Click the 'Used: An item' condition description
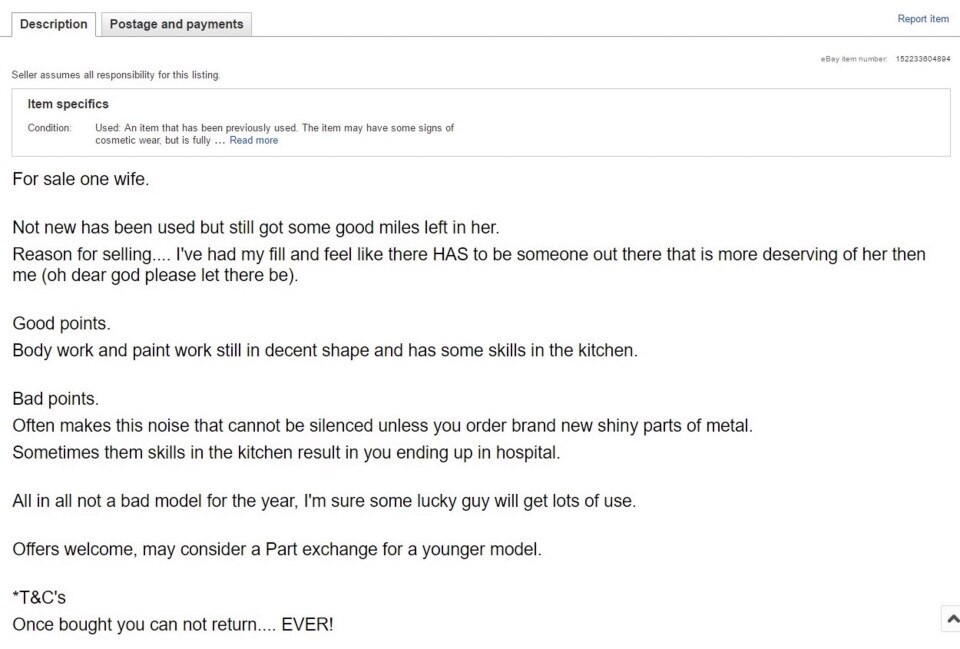 [x=274, y=134]
